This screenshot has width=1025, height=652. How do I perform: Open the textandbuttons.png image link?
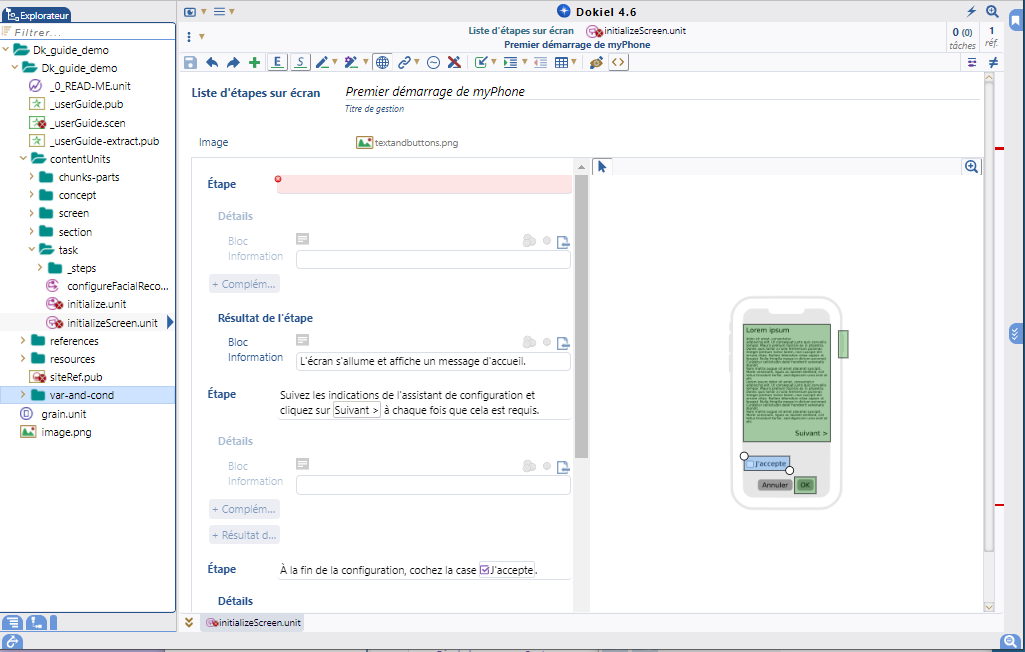pos(416,143)
